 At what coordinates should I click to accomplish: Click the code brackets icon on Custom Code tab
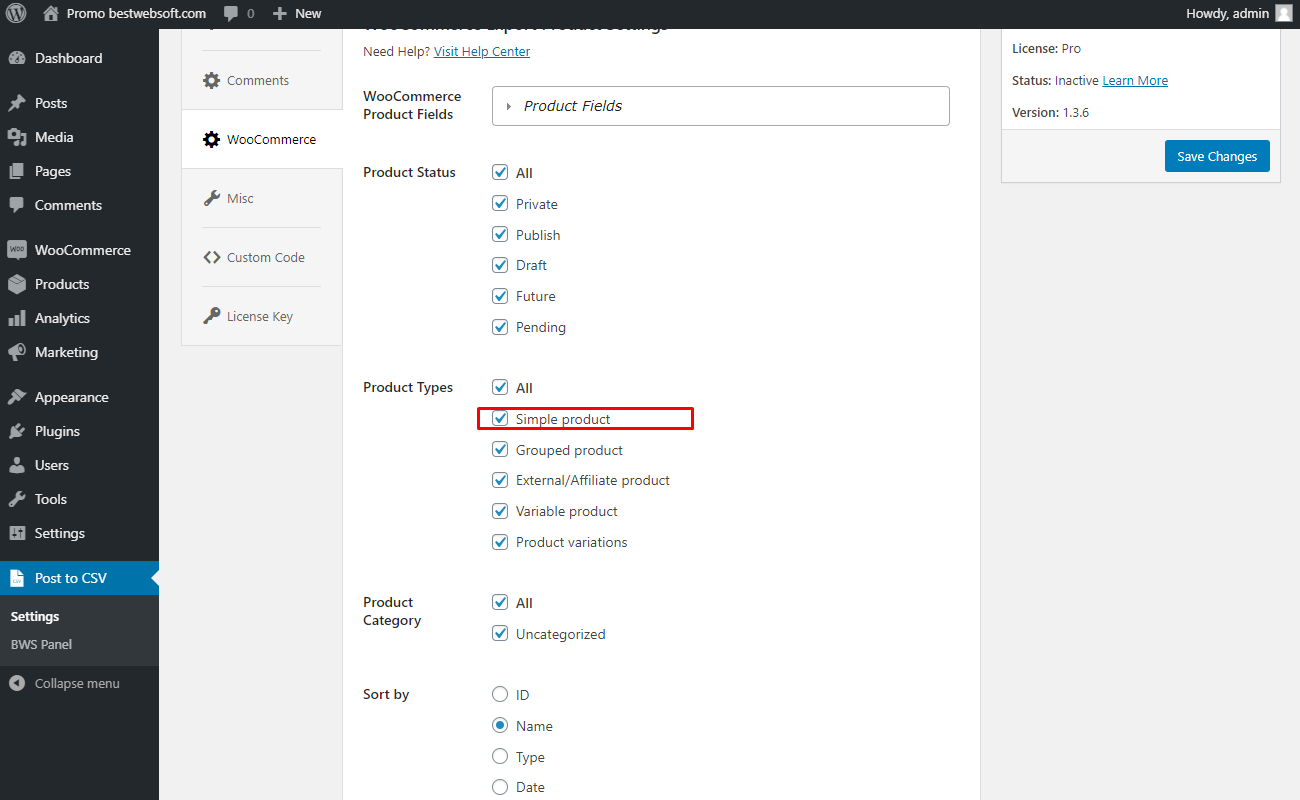[211, 258]
